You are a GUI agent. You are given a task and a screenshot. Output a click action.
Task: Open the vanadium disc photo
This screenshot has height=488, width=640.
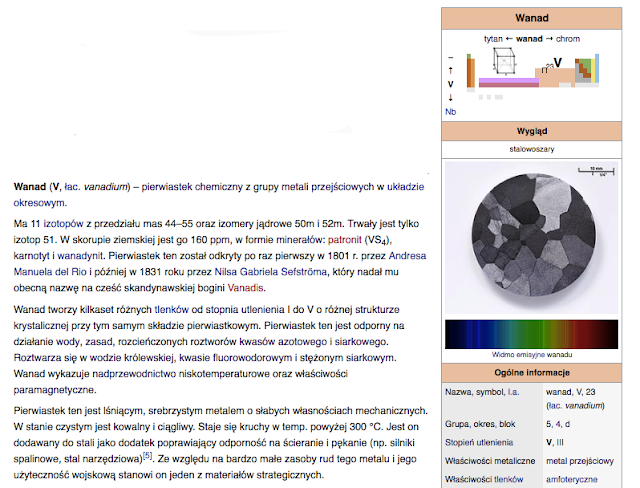pyautogui.click(x=531, y=237)
